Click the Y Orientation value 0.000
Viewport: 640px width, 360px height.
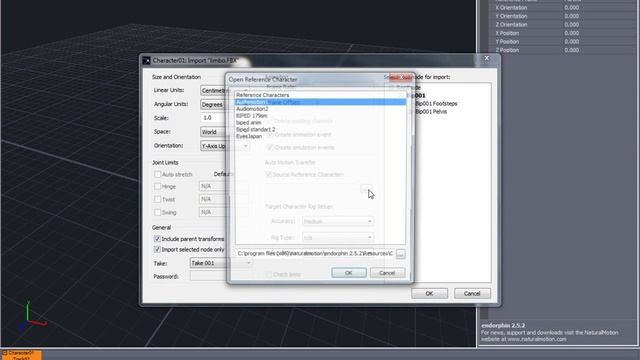(x=571, y=16)
